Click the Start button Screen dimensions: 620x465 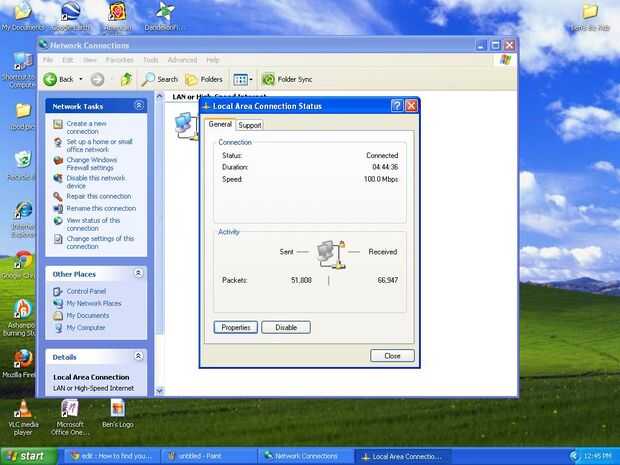28,456
